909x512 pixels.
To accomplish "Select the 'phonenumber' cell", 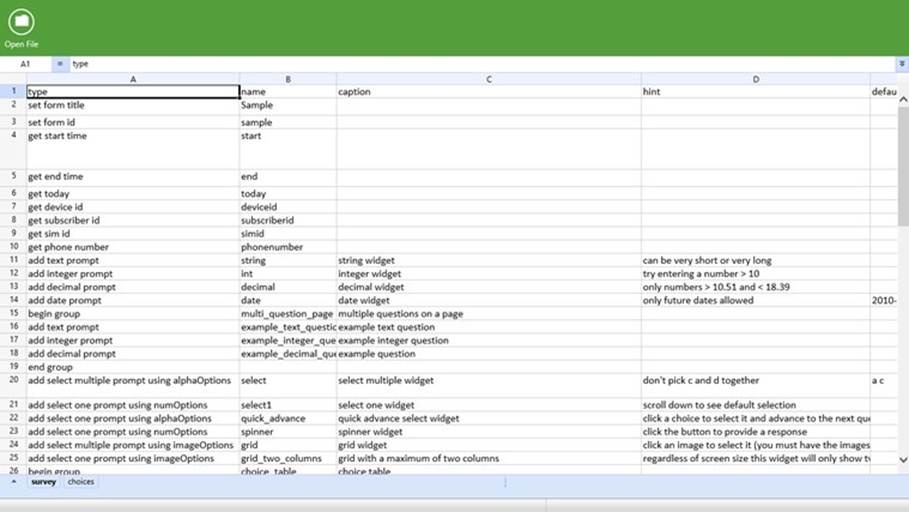I will 288,247.
